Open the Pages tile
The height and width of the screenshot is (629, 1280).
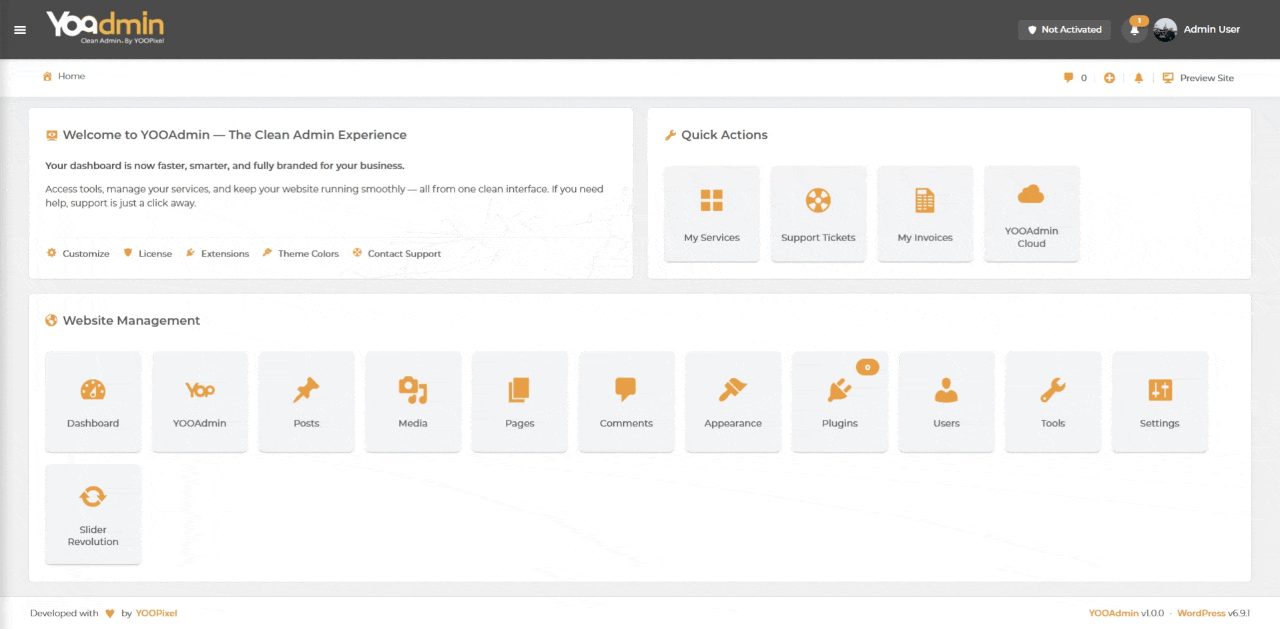(x=520, y=401)
